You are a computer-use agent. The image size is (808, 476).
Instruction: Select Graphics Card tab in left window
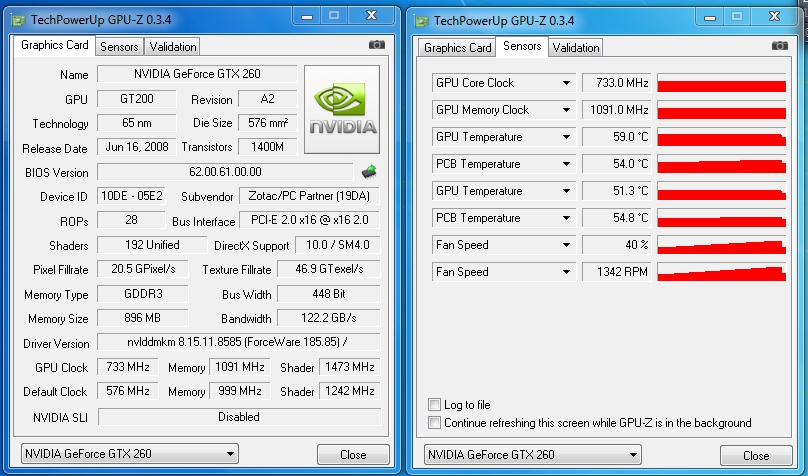point(55,45)
